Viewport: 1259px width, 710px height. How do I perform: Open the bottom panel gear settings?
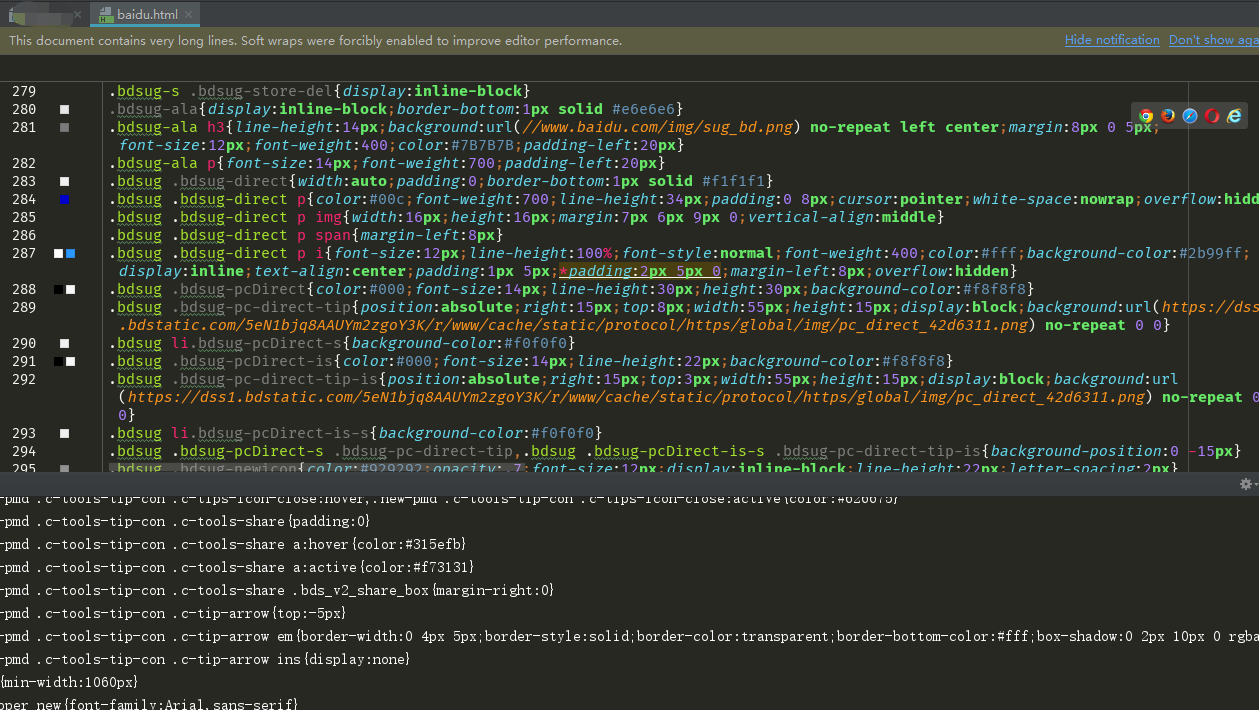[x=1246, y=484]
